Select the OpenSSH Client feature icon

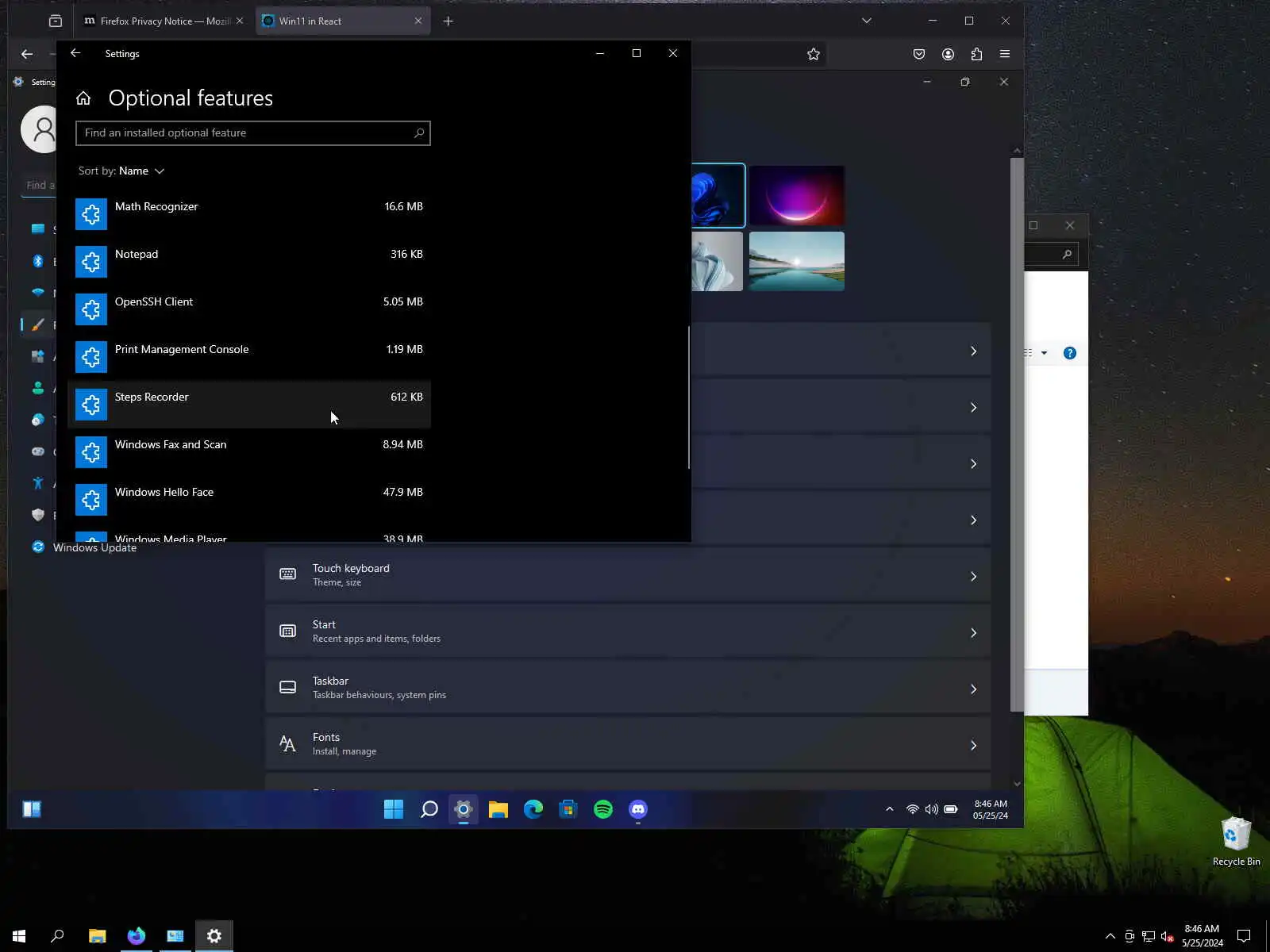click(91, 309)
